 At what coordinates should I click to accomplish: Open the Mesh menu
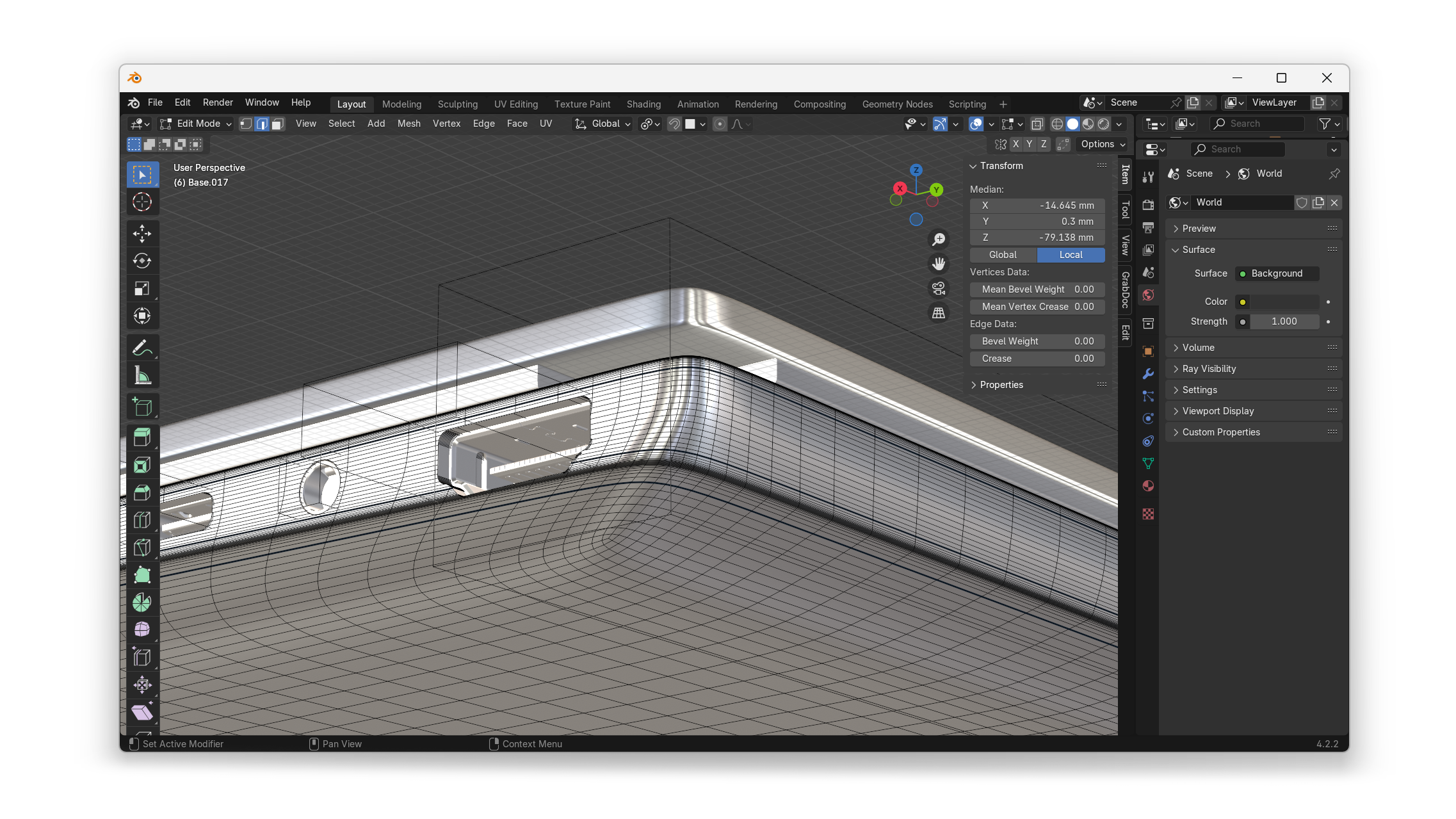408,124
